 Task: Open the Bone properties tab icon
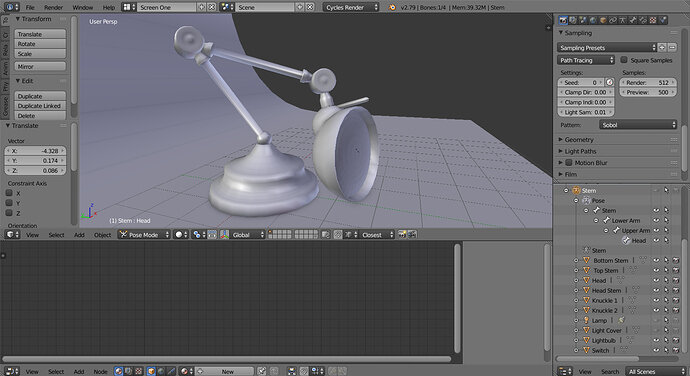coord(633,20)
